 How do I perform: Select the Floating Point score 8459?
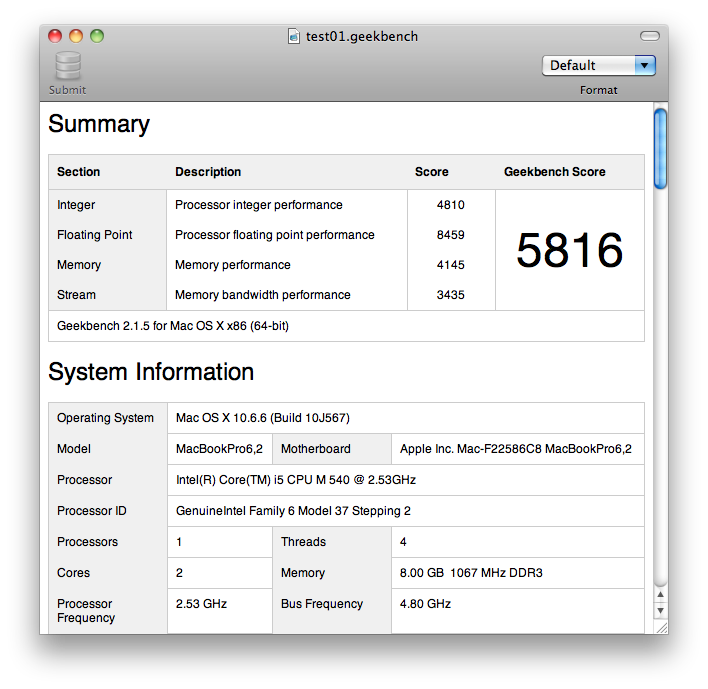[451, 235]
